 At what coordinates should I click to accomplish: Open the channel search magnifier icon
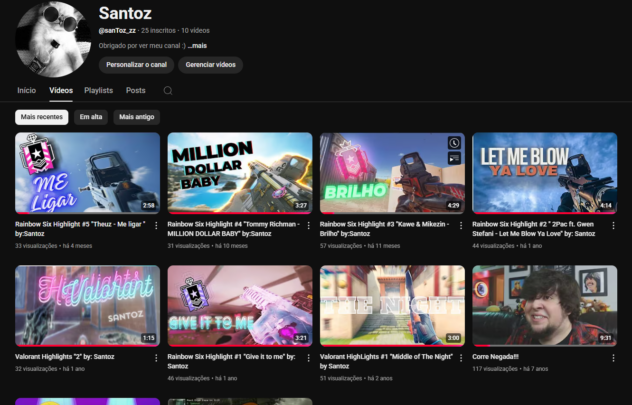pyautogui.click(x=168, y=91)
